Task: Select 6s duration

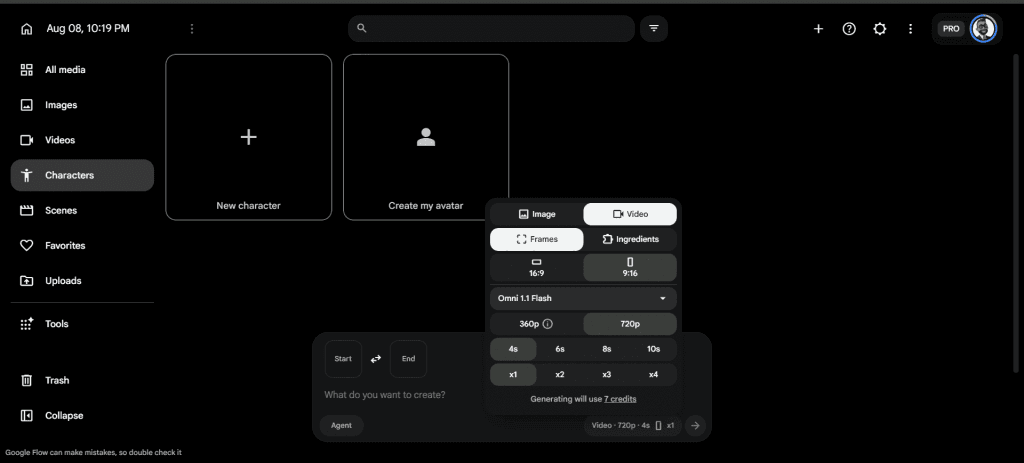Action: pyautogui.click(x=560, y=349)
